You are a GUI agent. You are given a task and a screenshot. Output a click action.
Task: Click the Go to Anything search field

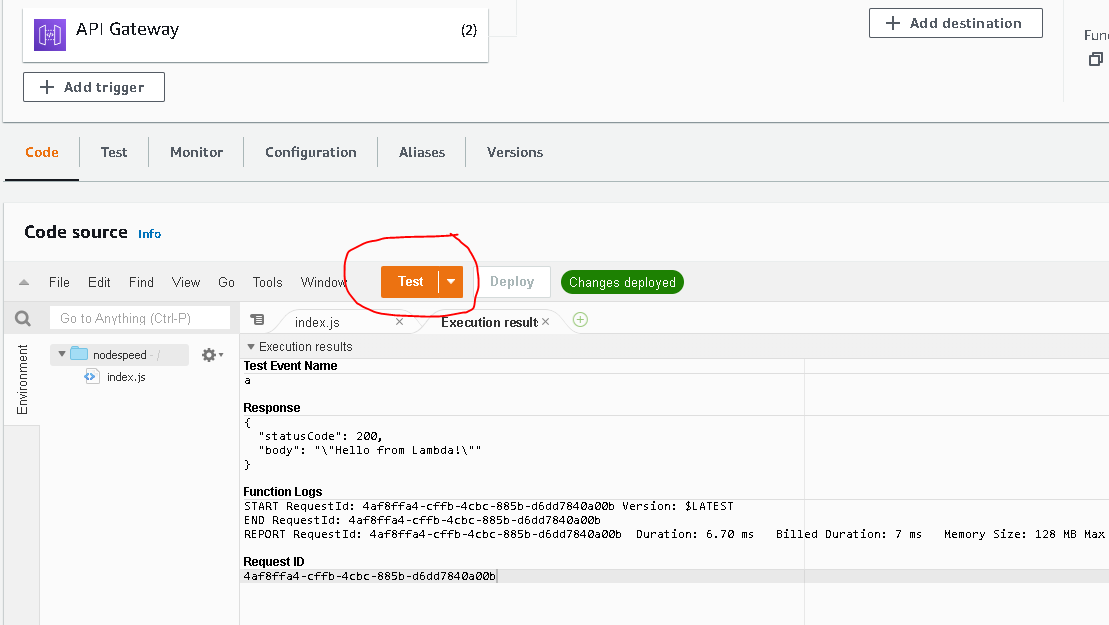tap(139, 318)
